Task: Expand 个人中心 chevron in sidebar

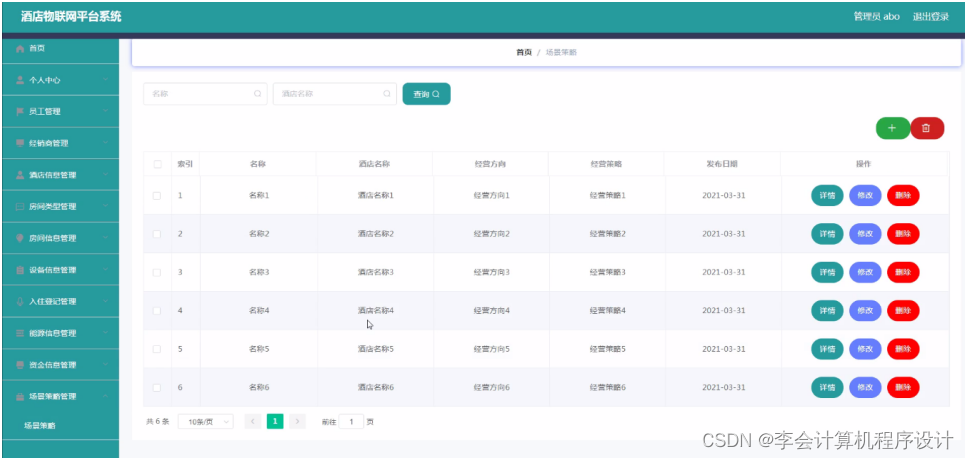Action: (106, 80)
